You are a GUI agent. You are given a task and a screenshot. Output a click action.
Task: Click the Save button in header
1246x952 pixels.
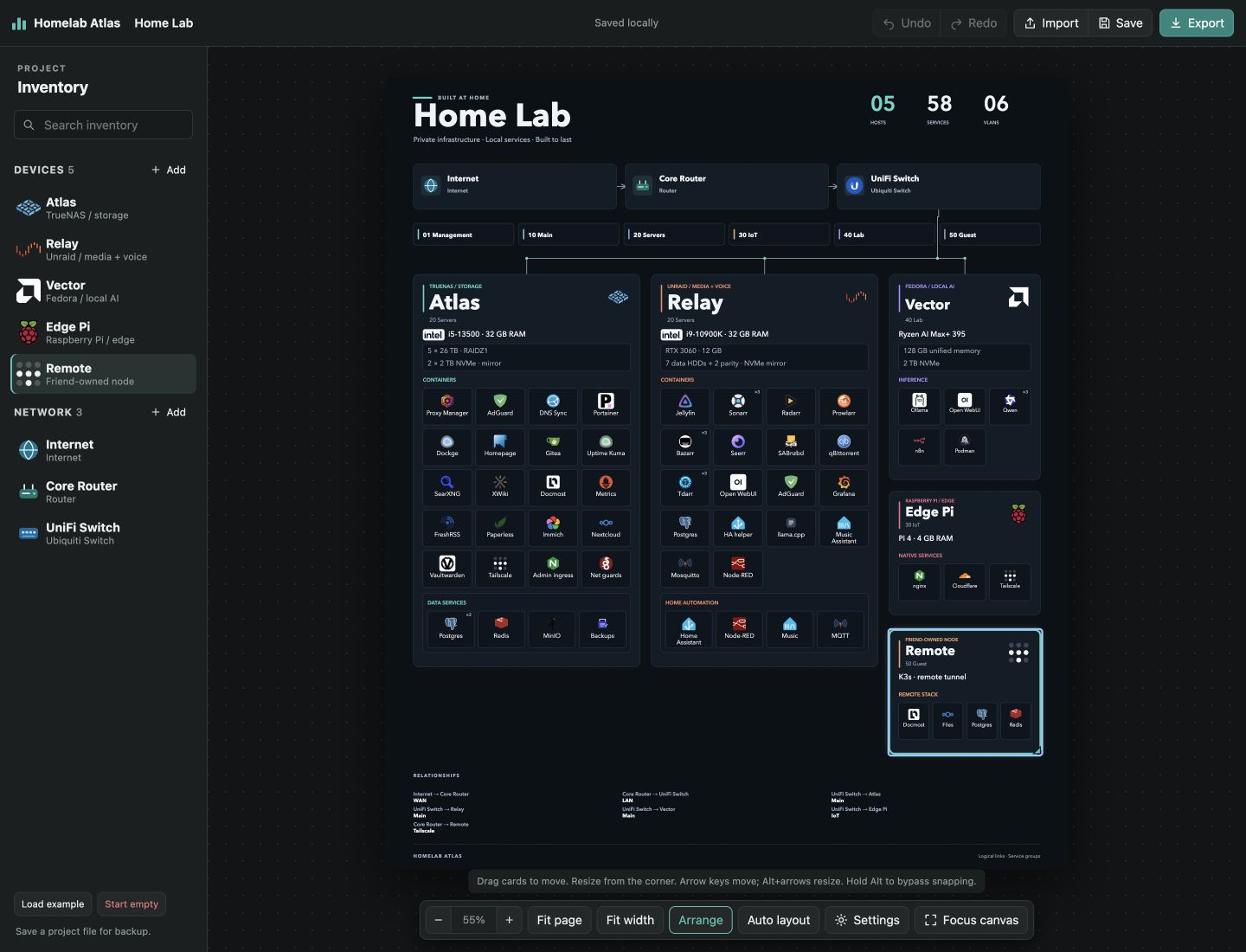point(1121,23)
